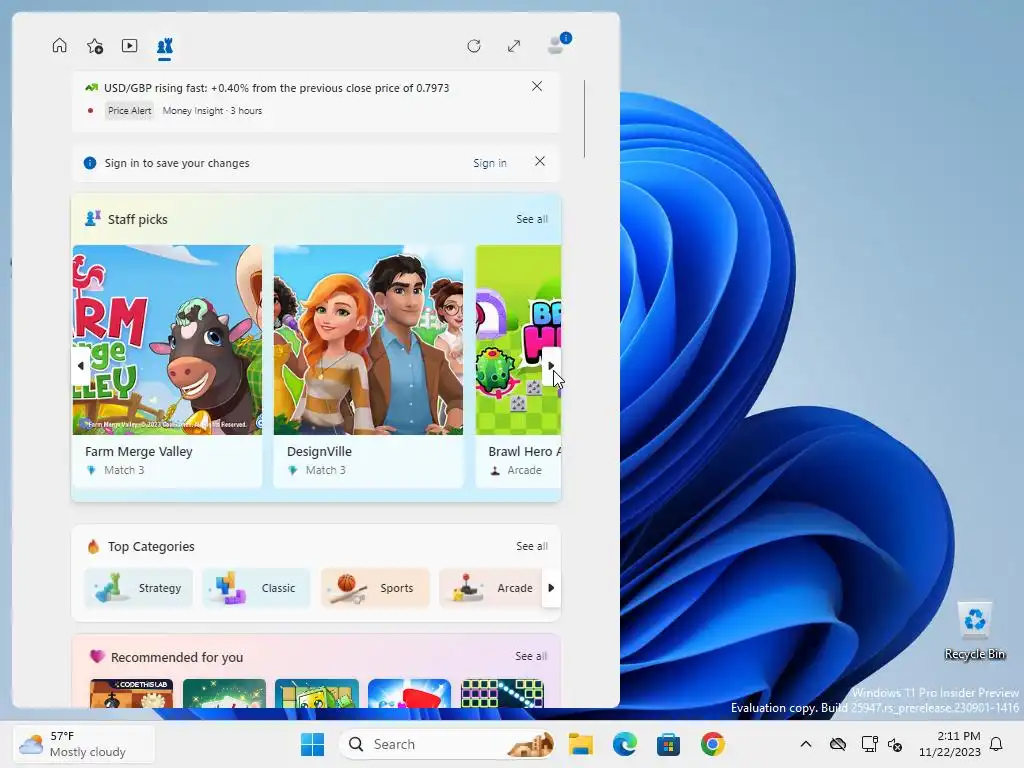Launch Google Chrome from taskbar
The height and width of the screenshot is (768, 1024).
(x=712, y=744)
